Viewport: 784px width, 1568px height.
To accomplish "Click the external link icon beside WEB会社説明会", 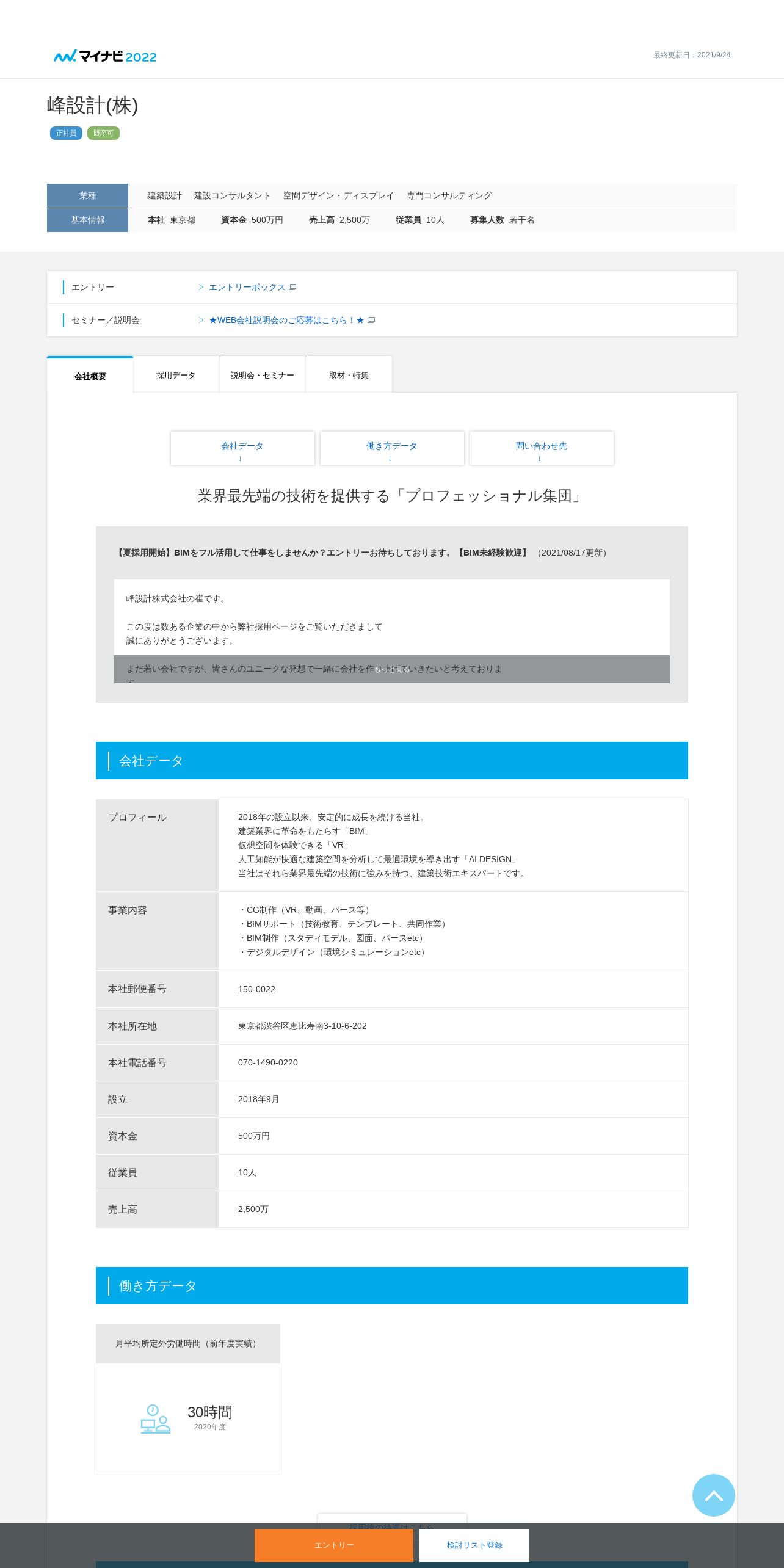I will click(371, 320).
